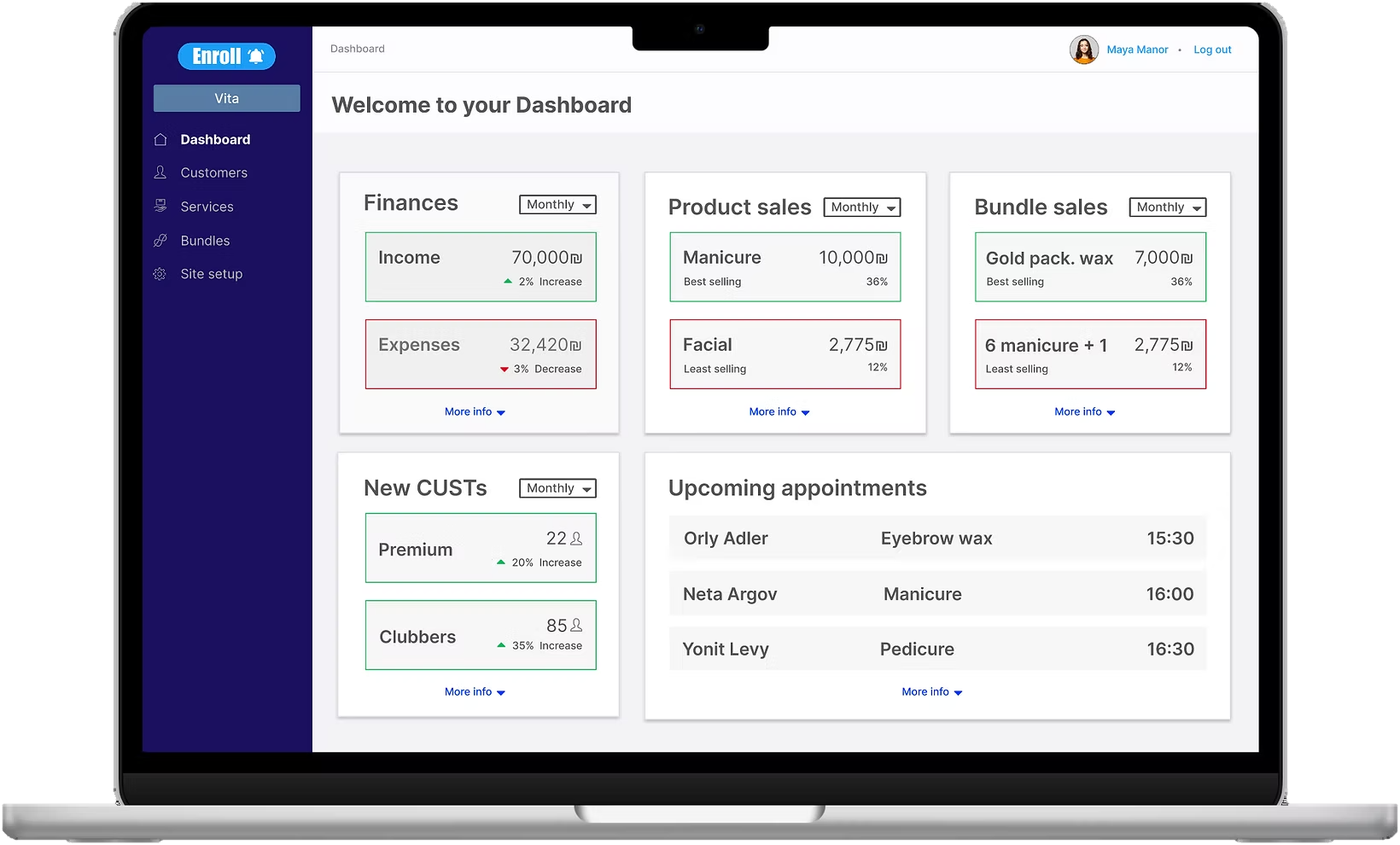Select the Orly Adler appointment row
The width and height of the screenshot is (1400, 845).
point(937,538)
